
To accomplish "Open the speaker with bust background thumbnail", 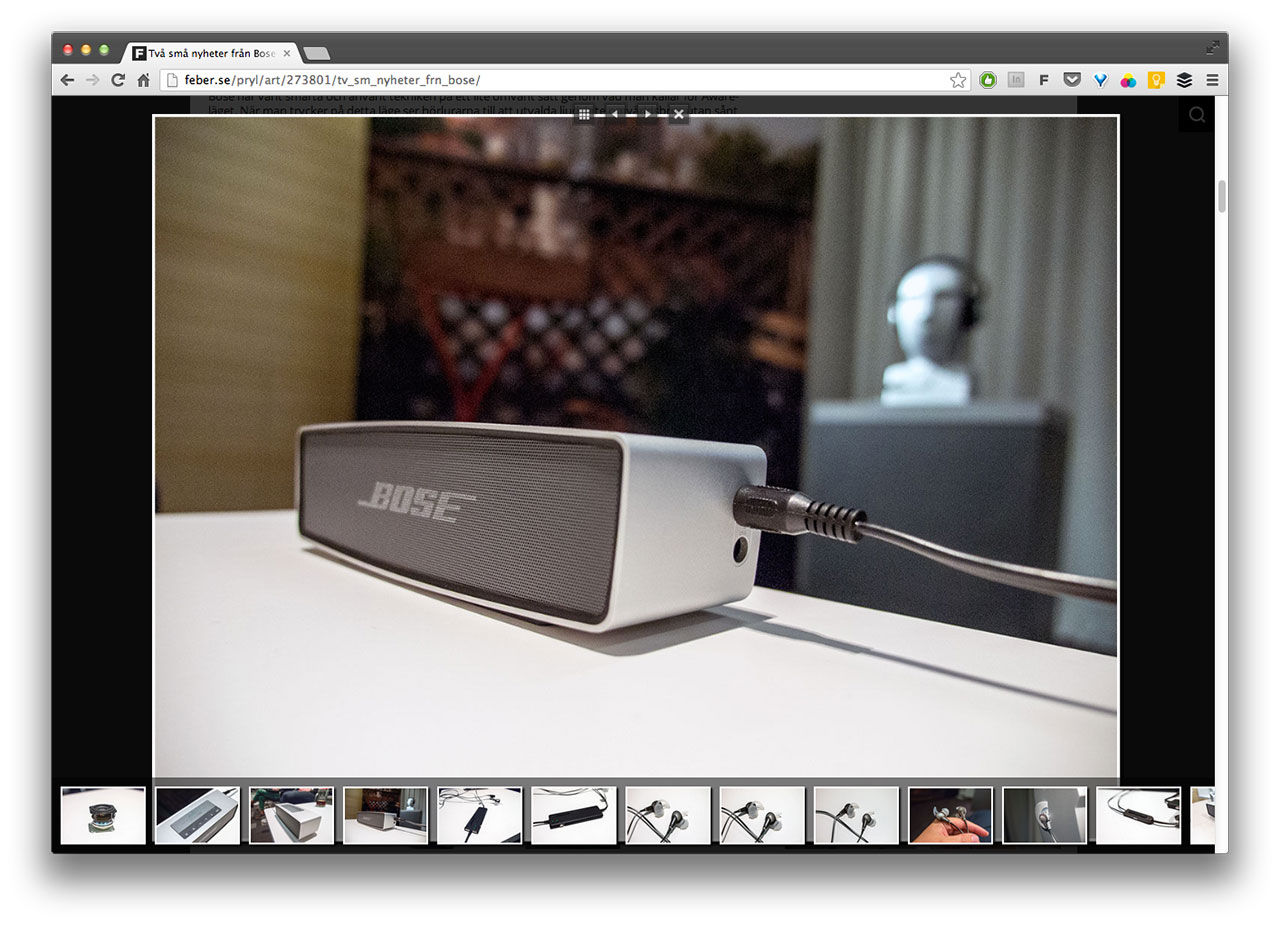I will pyautogui.click(x=385, y=815).
